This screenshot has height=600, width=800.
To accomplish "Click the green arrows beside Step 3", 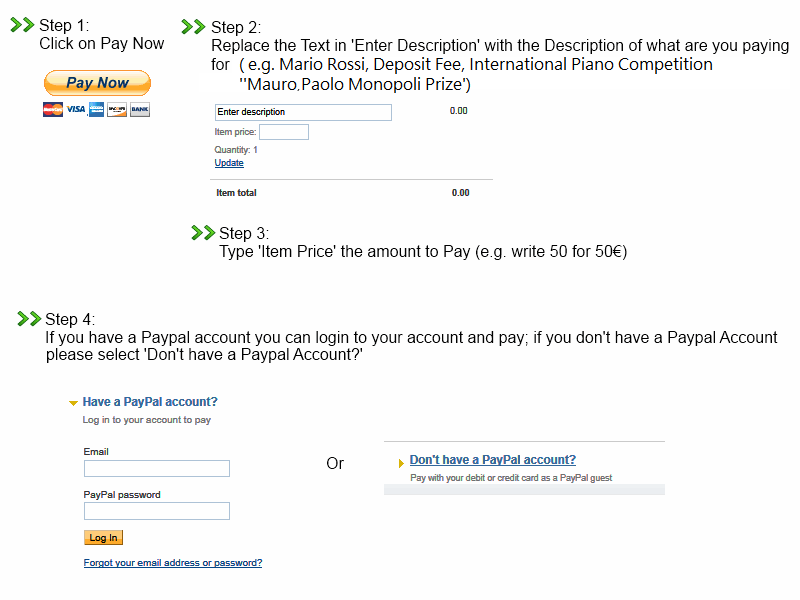I will [203, 233].
